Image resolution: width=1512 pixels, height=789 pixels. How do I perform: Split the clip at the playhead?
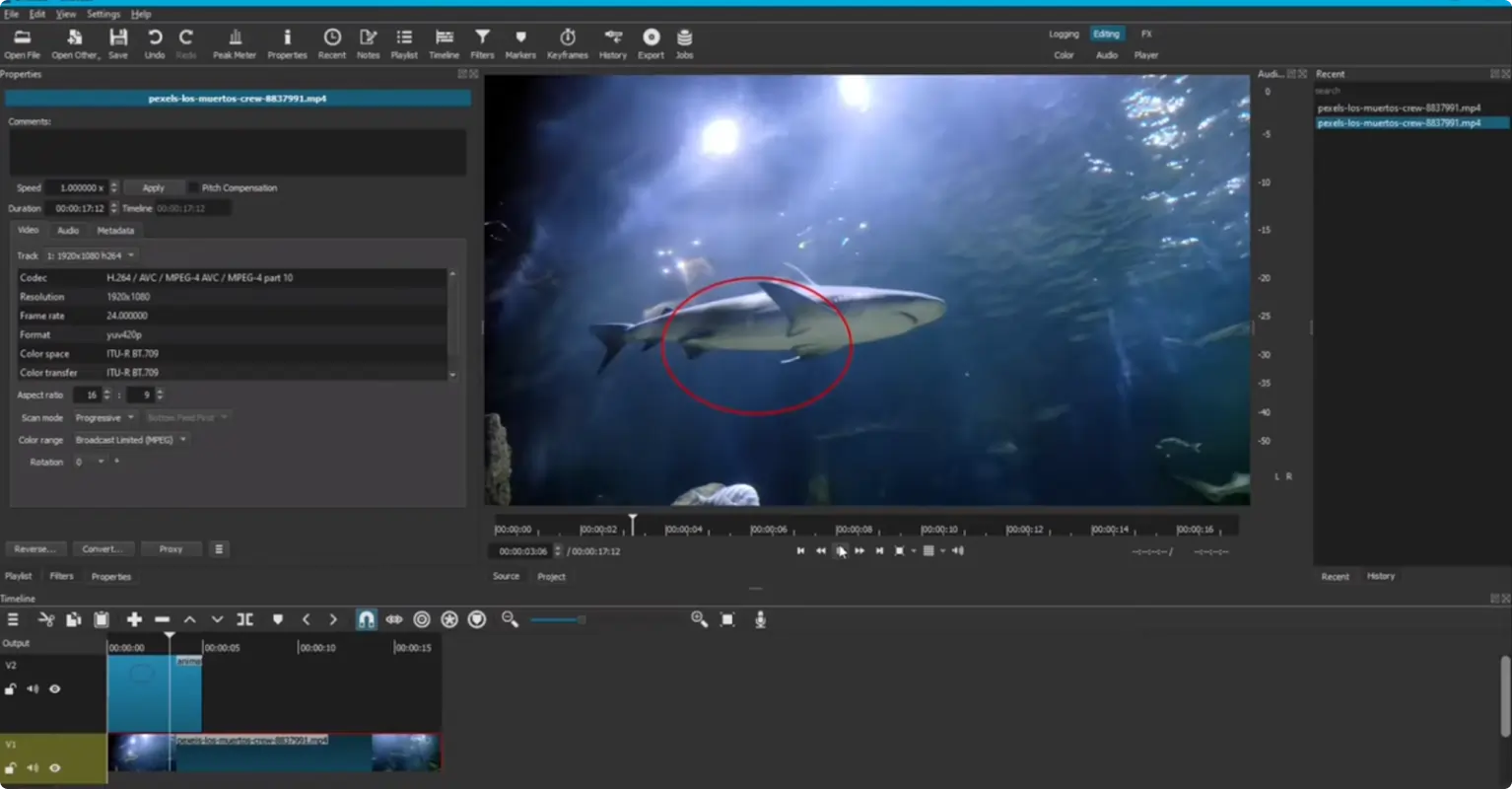click(x=244, y=619)
